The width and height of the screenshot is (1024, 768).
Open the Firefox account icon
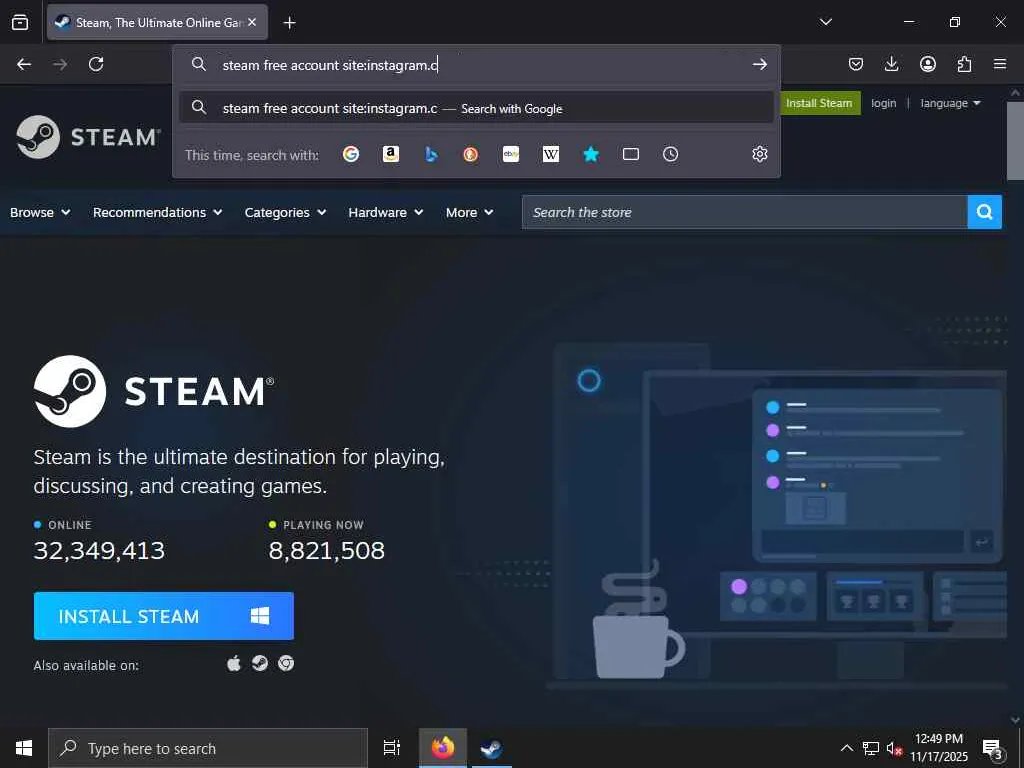[x=928, y=64]
